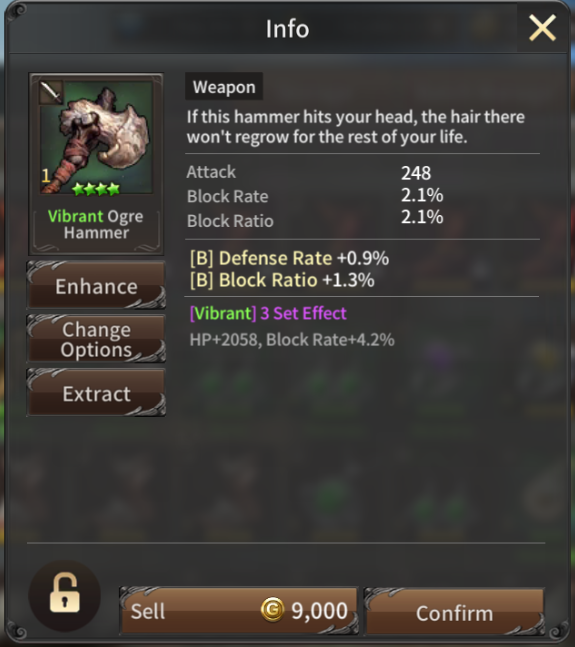Click the Enhance button
575x647 pixels.
point(96,285)
